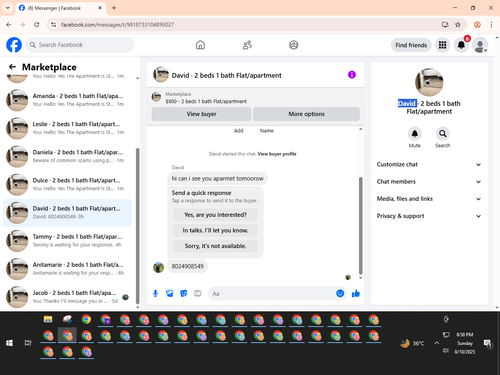500x375 pixels.
Task: Bookmark this page with the star icon
Action: coord(458,24)
